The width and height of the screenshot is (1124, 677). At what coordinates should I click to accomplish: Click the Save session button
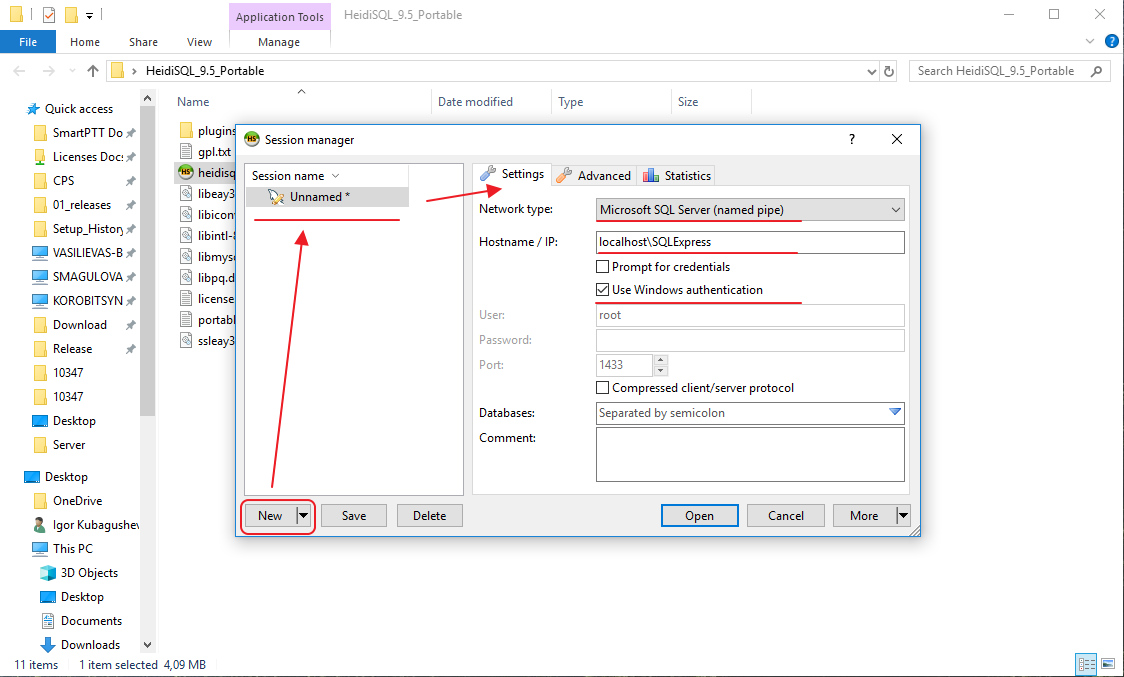pyautogui.click(x=354, y=516)
